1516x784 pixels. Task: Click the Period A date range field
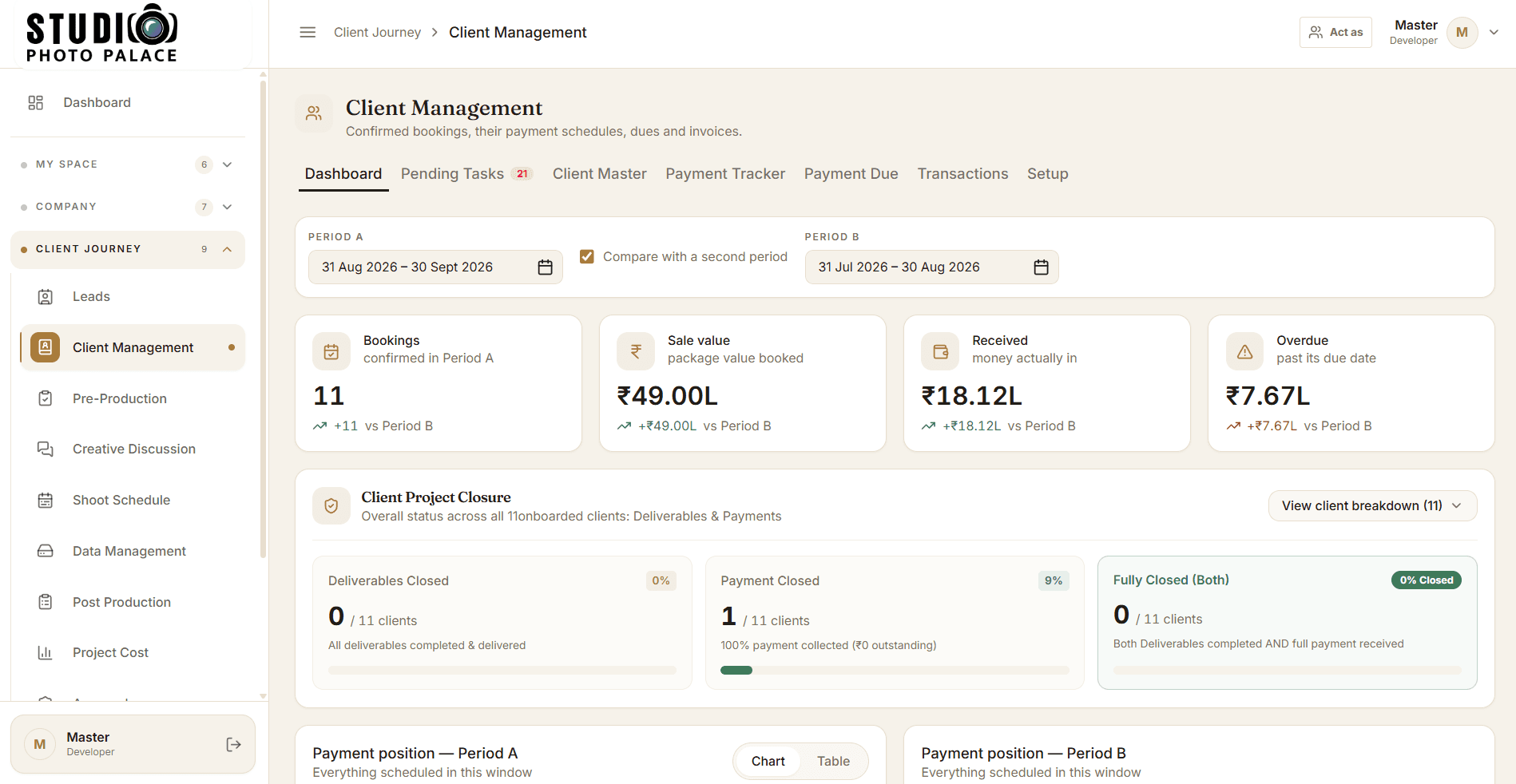click(435, 267)
